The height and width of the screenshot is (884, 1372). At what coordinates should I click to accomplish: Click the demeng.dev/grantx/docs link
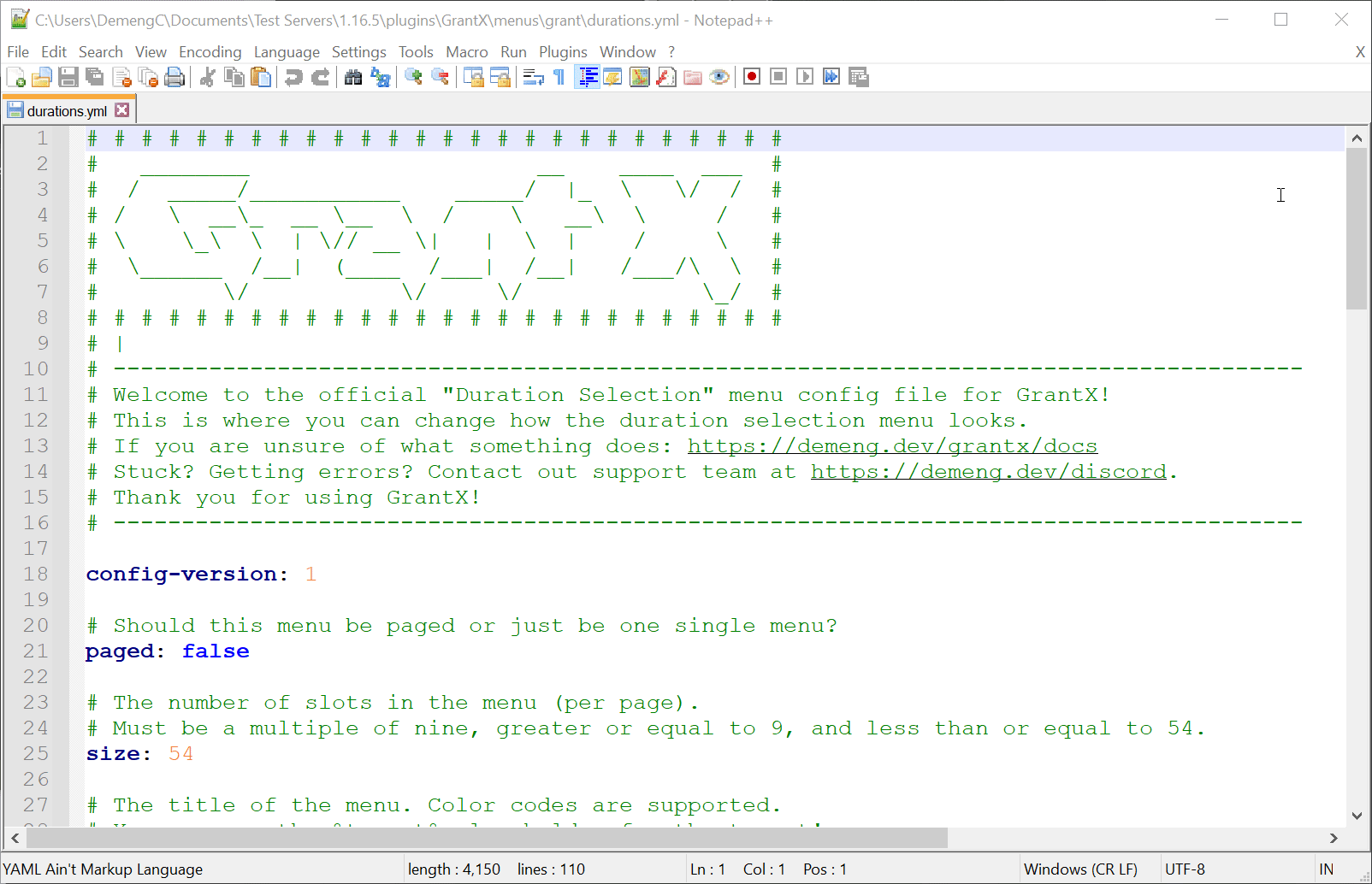point(891,446)
